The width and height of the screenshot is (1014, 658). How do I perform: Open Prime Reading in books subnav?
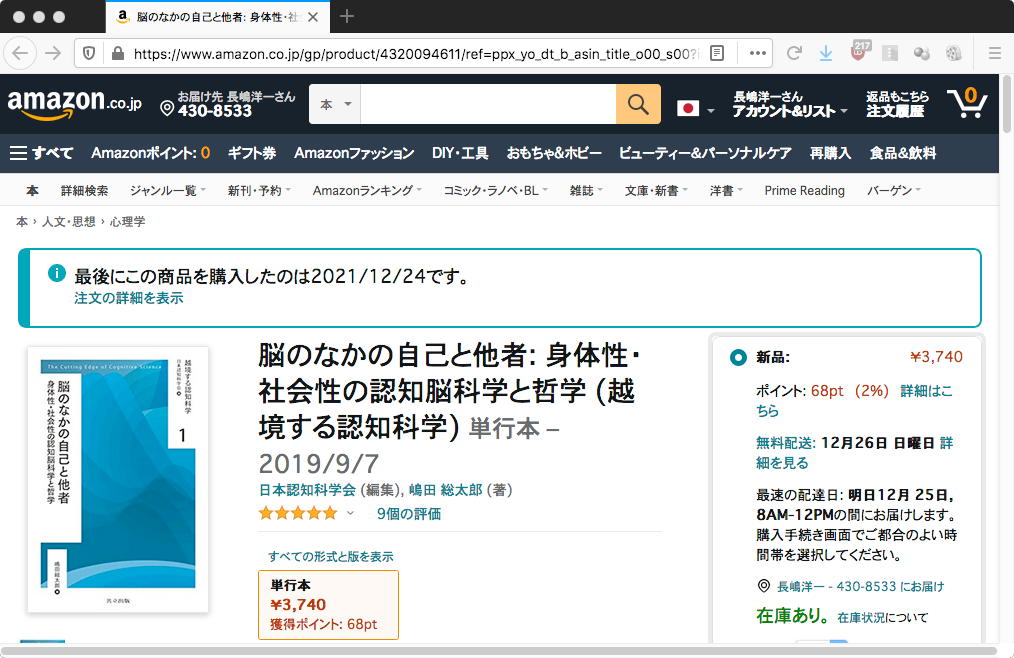pyautogui.click(x=804, y=190)
